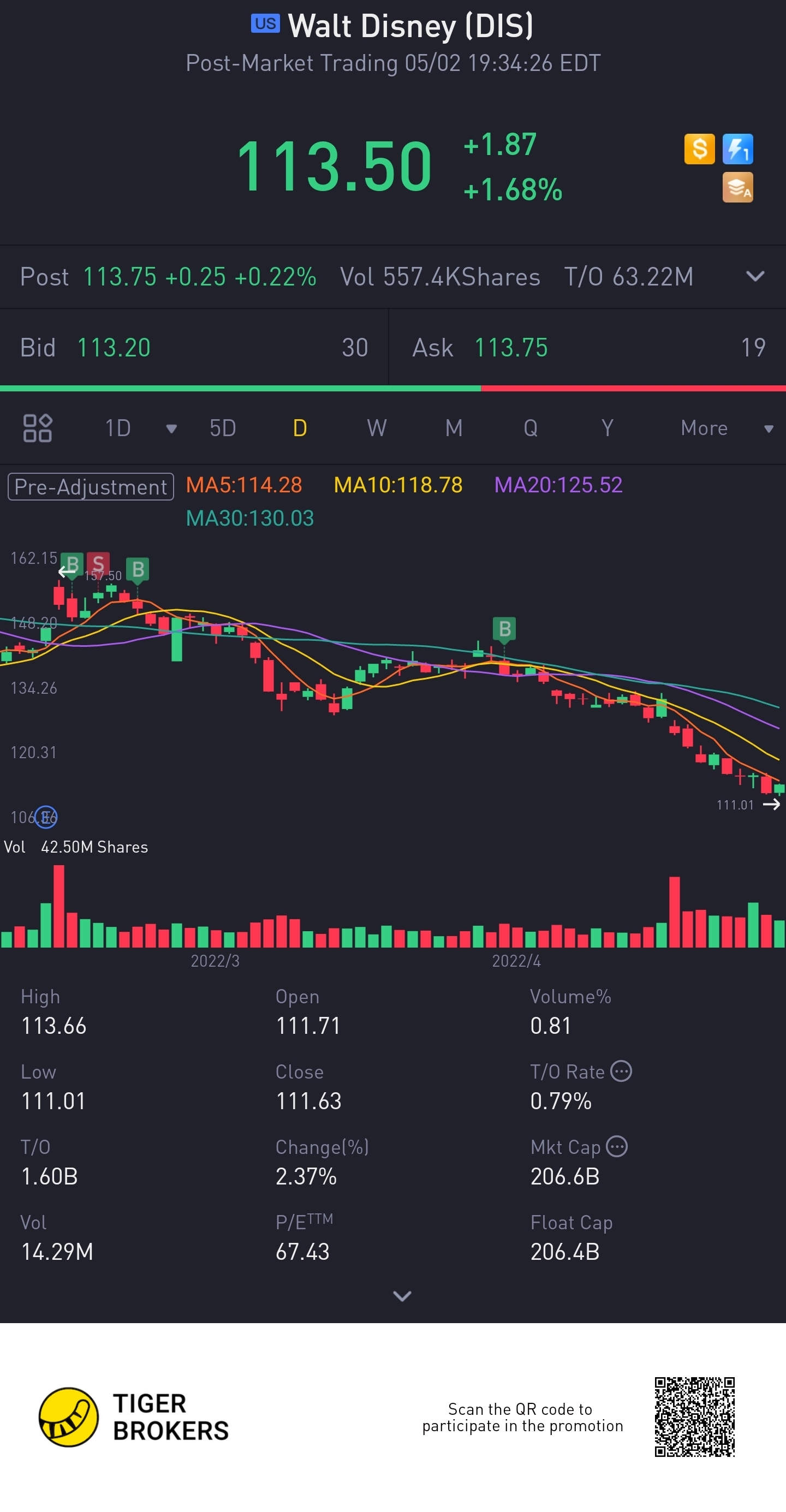Image resolution: width=786 pixels, height=1512 pixels.
Task: Tap the chart's left scroll arrow
Action: 67,571
